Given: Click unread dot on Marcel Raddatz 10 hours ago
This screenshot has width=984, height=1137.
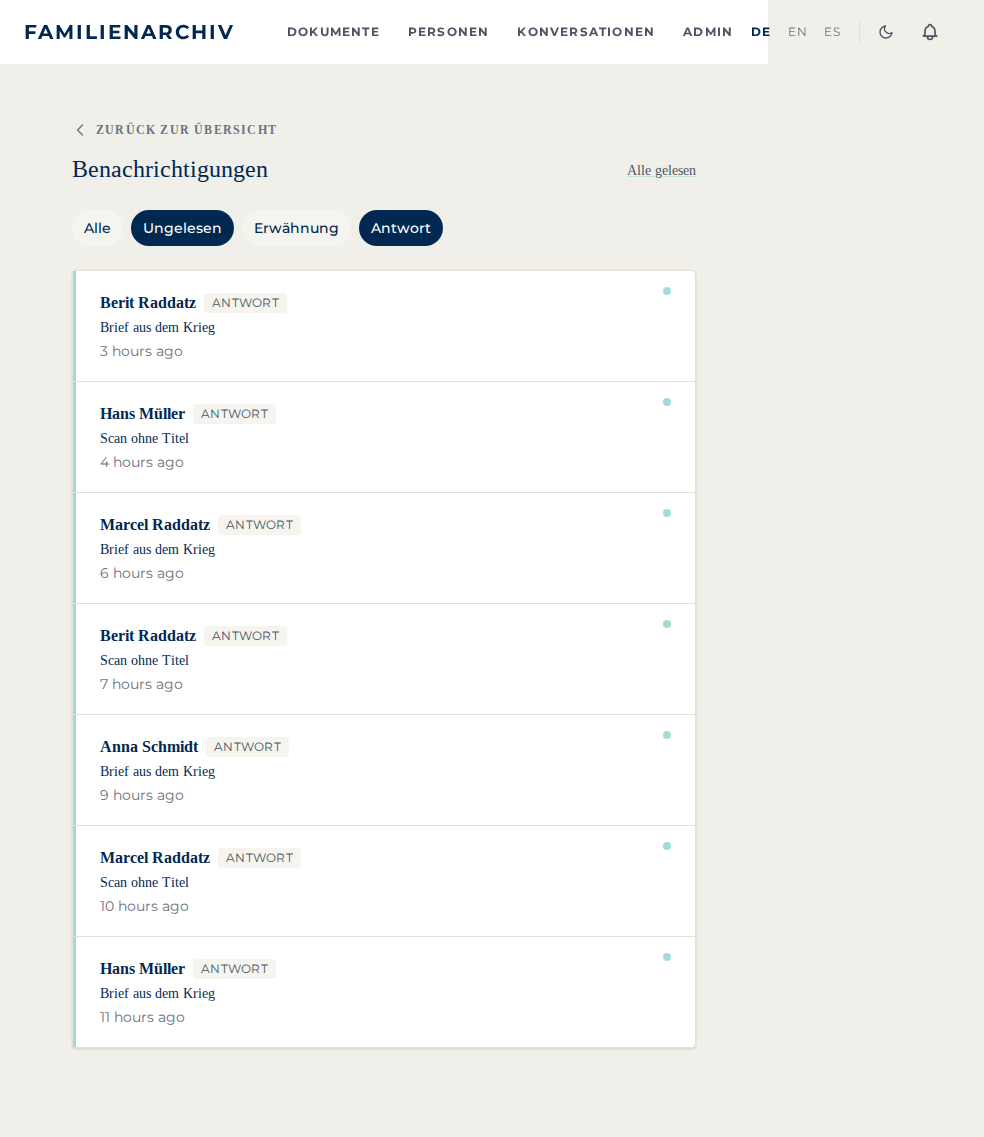Looking at the screenshot, I should coord(666,846).
